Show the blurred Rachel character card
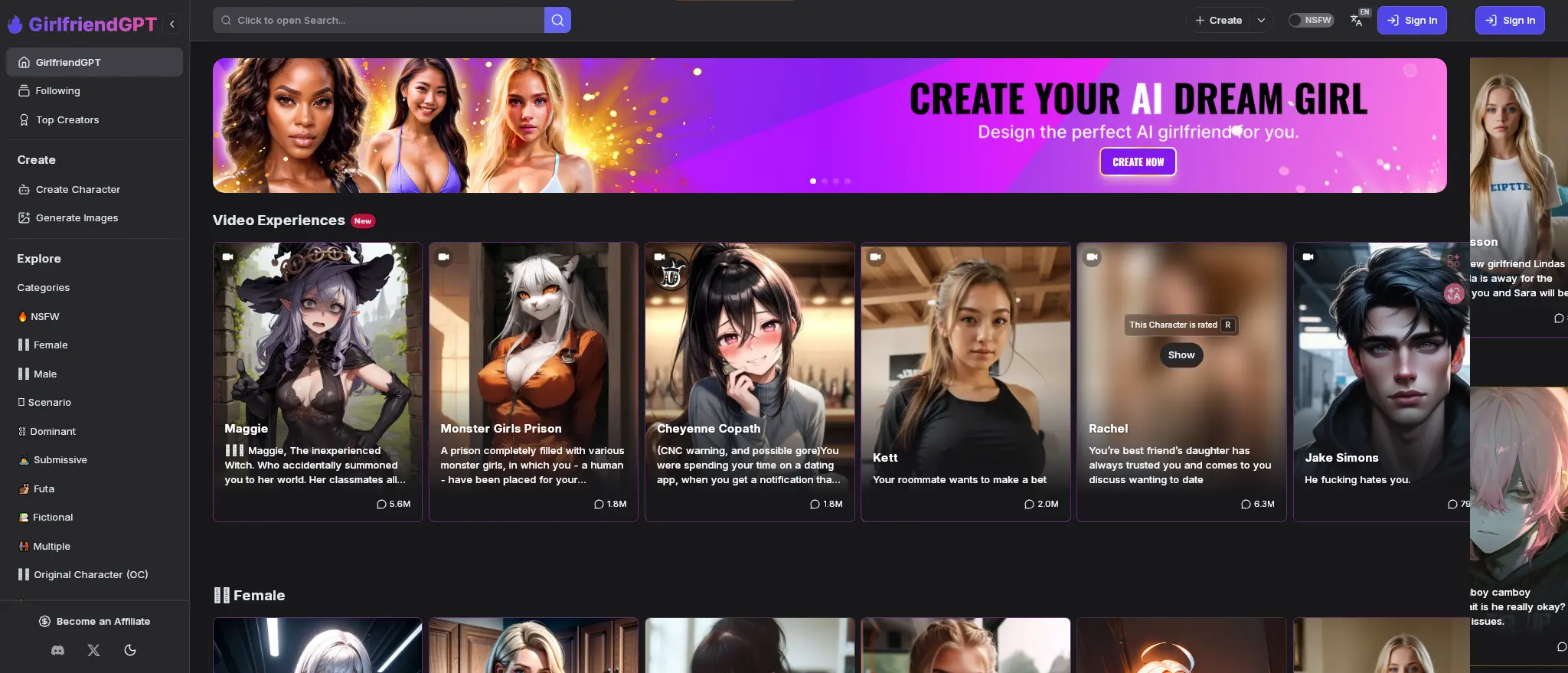1568x673 pixels. (x=1181, y=355)
